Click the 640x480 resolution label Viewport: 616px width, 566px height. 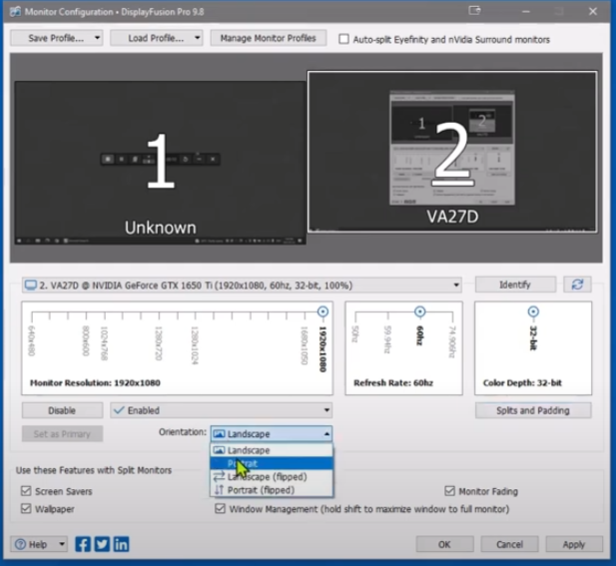(32, 341)
